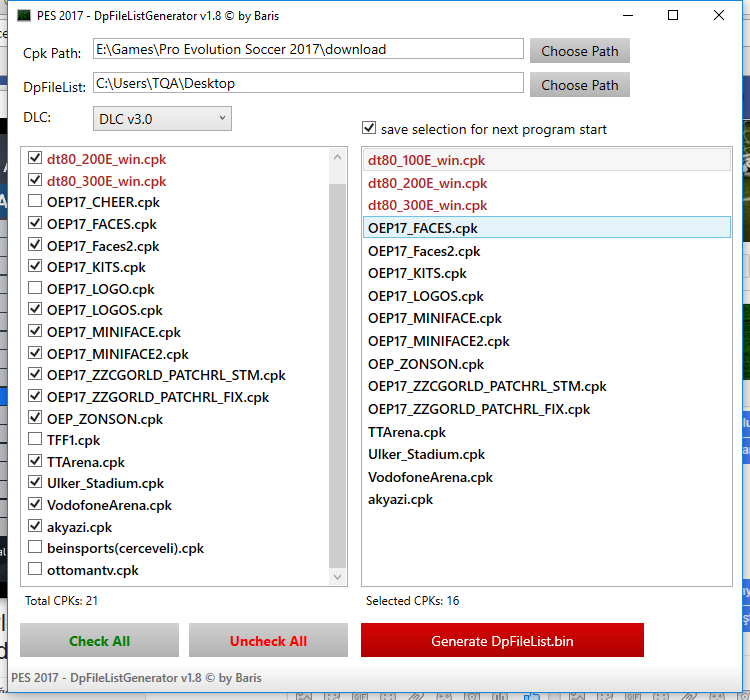Image resolution: width=750 pixels, height=700 pixels.
Task: Click Selected CPKs: 16 label
Action: (412, 600)
